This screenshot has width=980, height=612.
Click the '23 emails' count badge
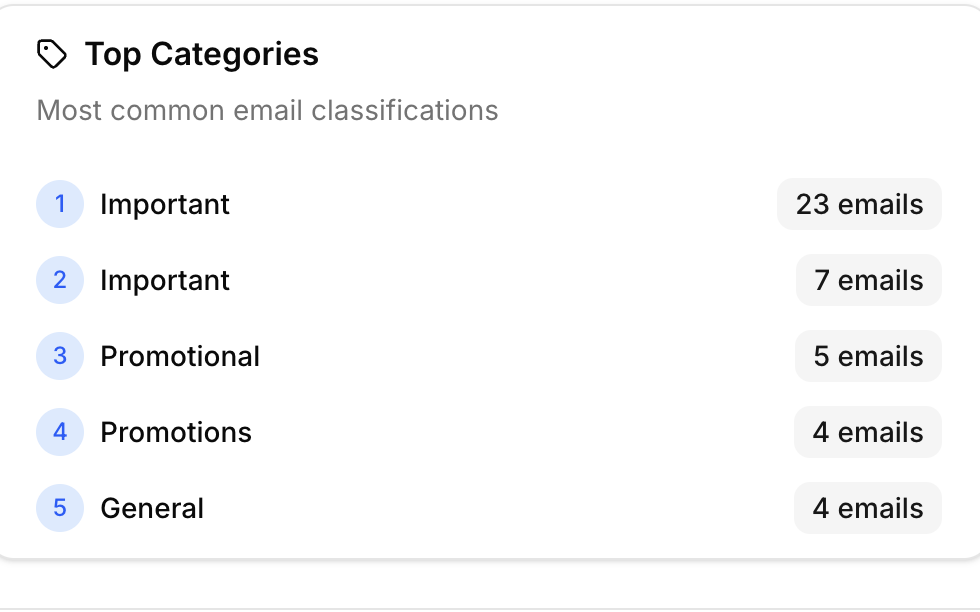(859, 204)
